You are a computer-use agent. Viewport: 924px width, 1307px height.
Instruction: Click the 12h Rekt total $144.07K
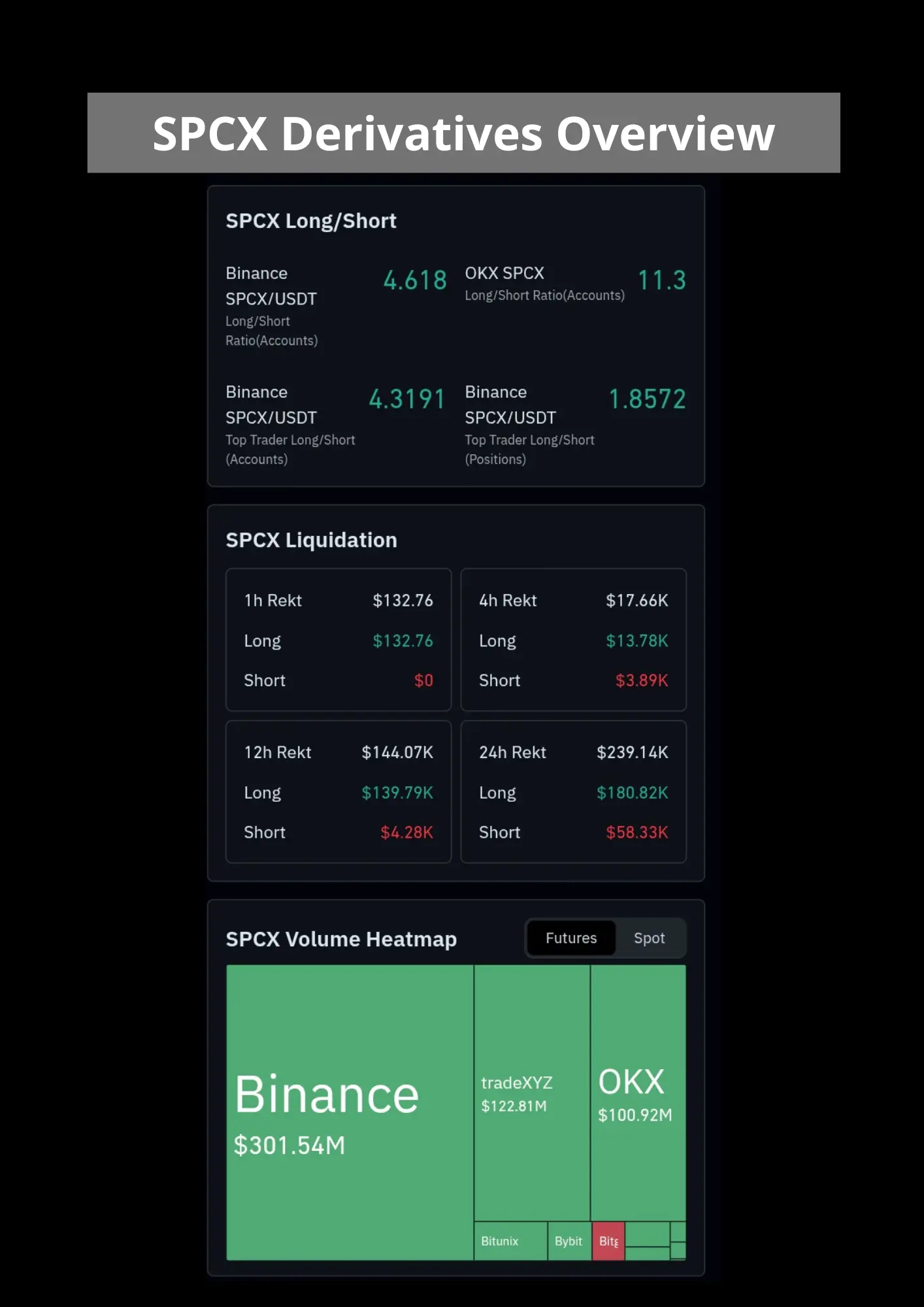(x=397, y=753)
